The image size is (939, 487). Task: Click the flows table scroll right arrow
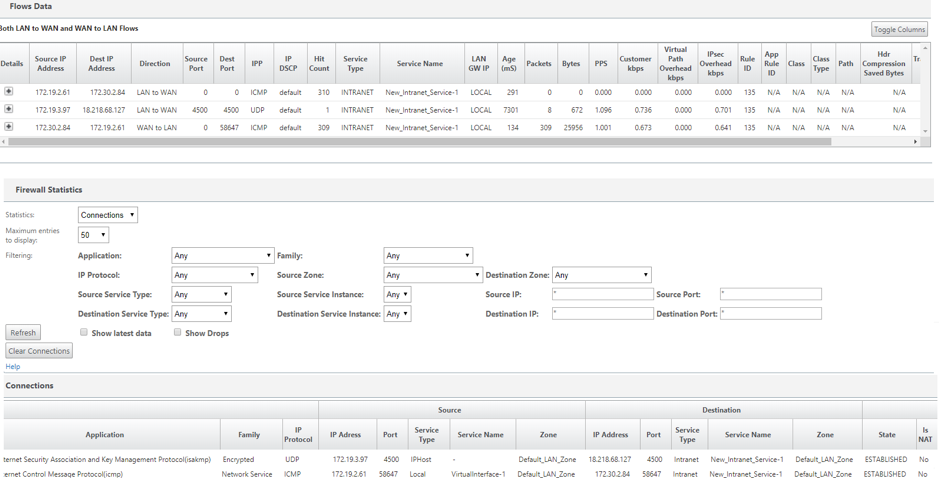(x=915, y=142)
